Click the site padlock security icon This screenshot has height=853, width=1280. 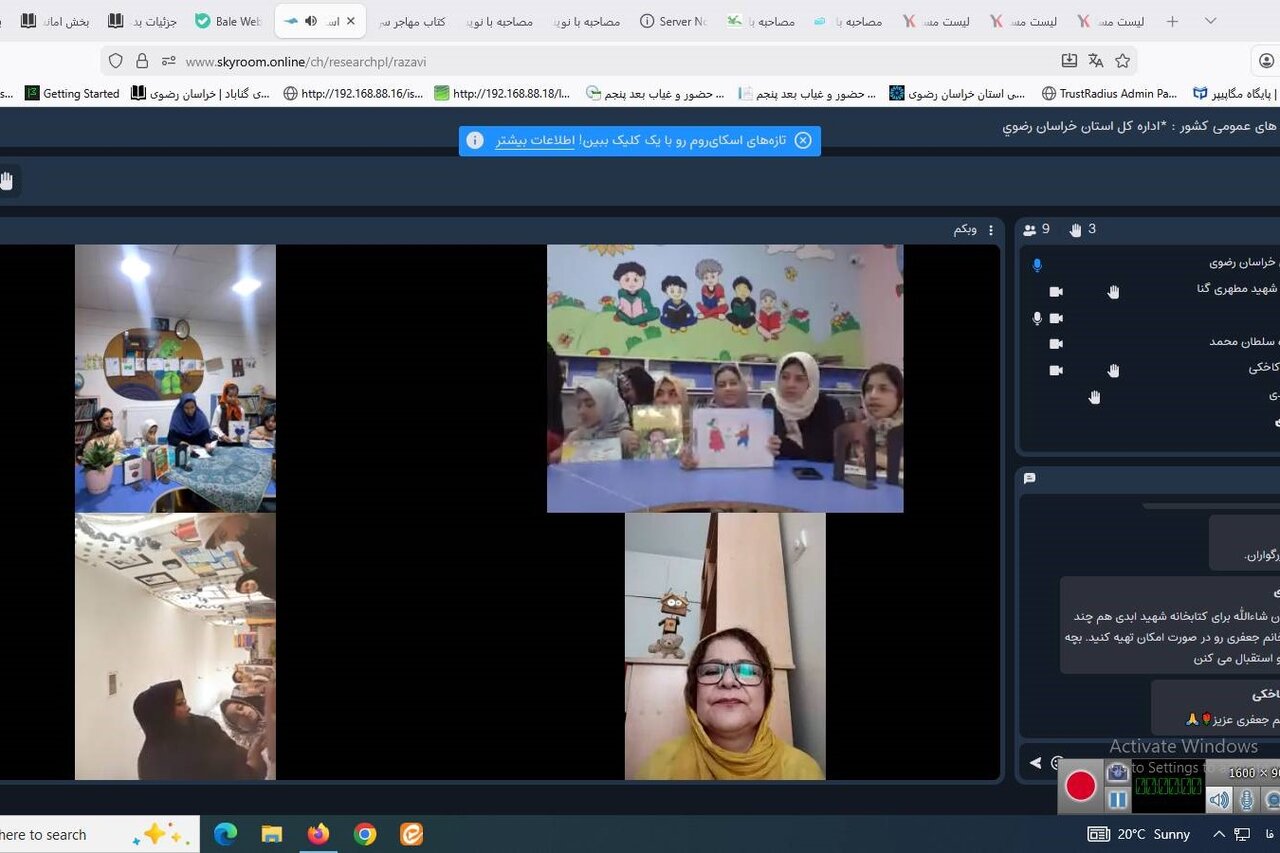tap(142, 61)
